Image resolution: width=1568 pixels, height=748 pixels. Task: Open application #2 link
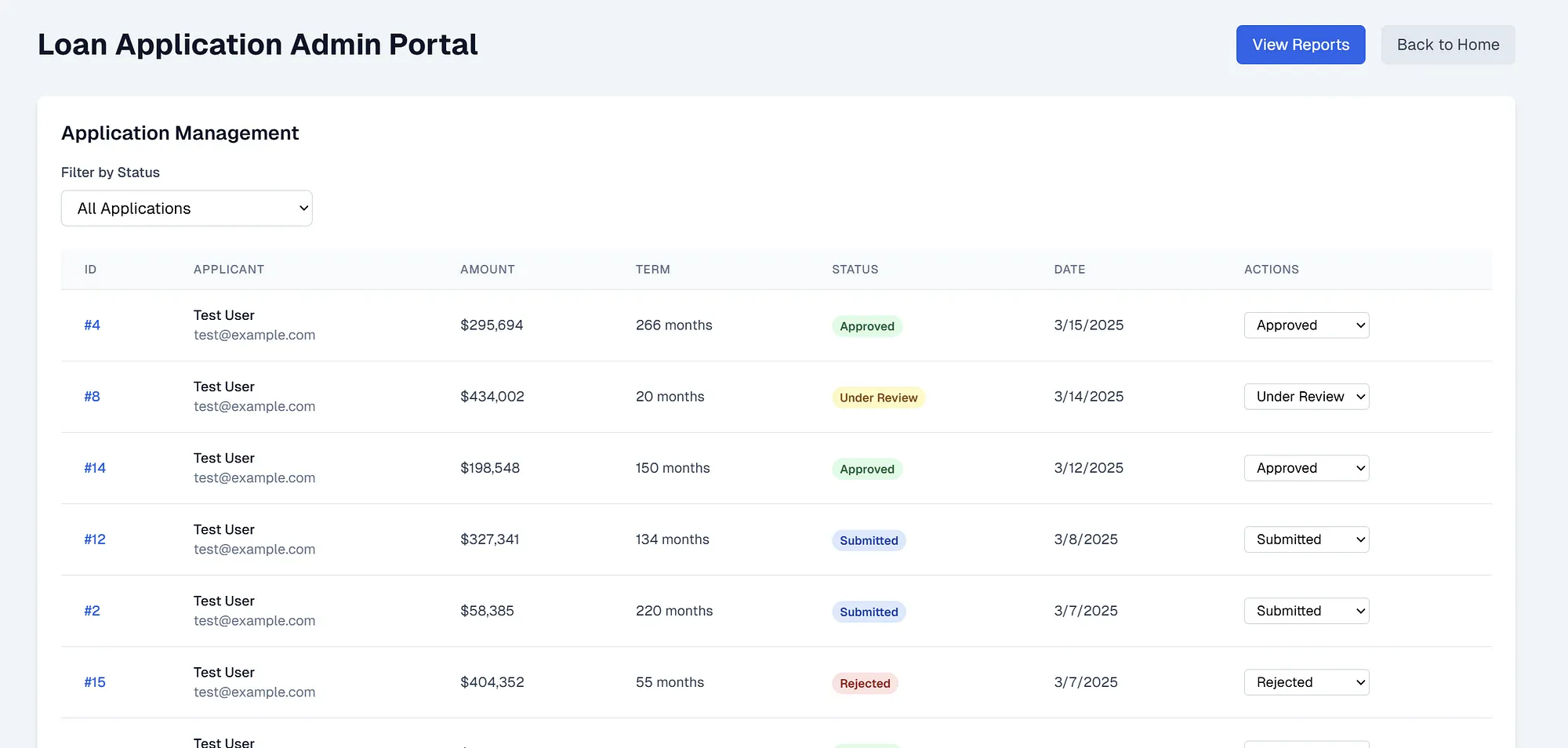point(92,611)
